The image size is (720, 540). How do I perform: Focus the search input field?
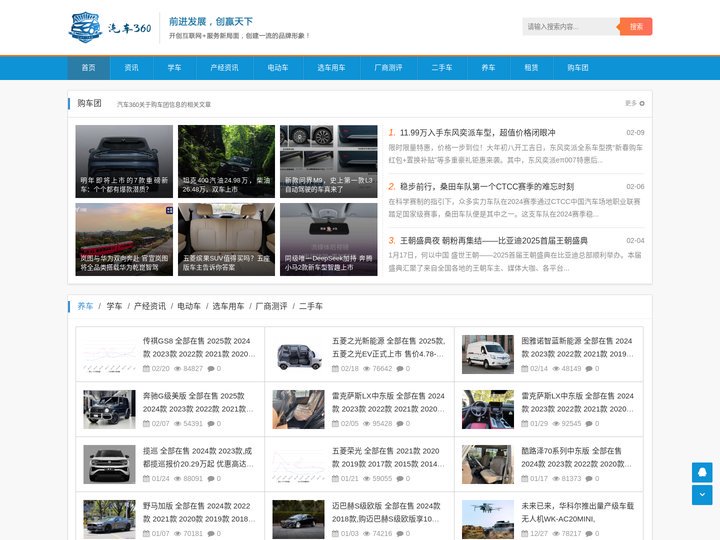[x=571, y=27]
